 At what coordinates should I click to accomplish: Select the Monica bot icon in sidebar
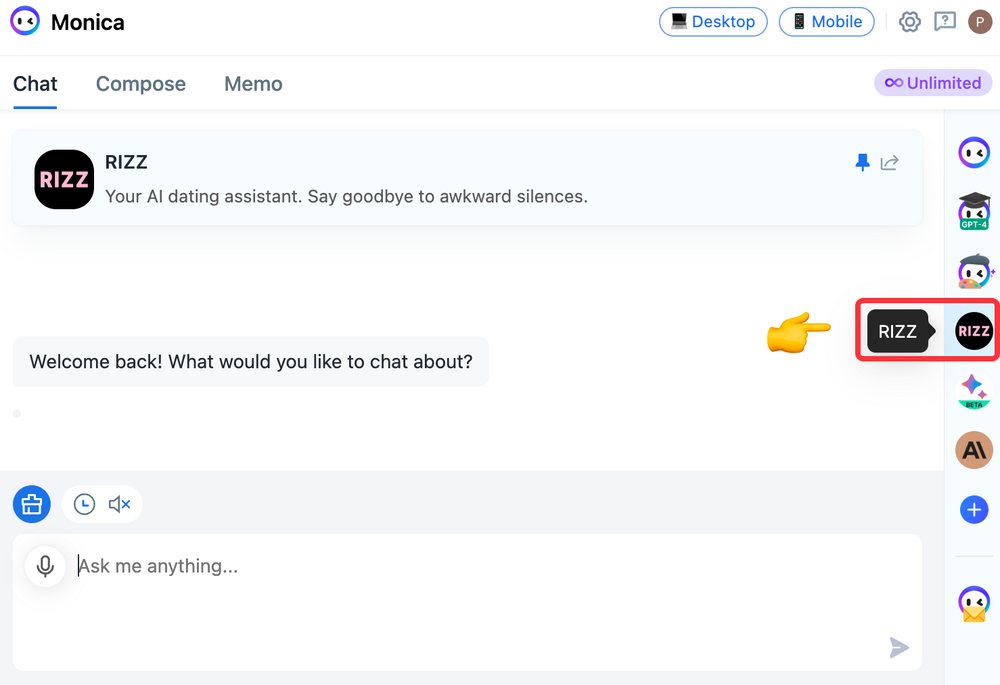[973, 152]
